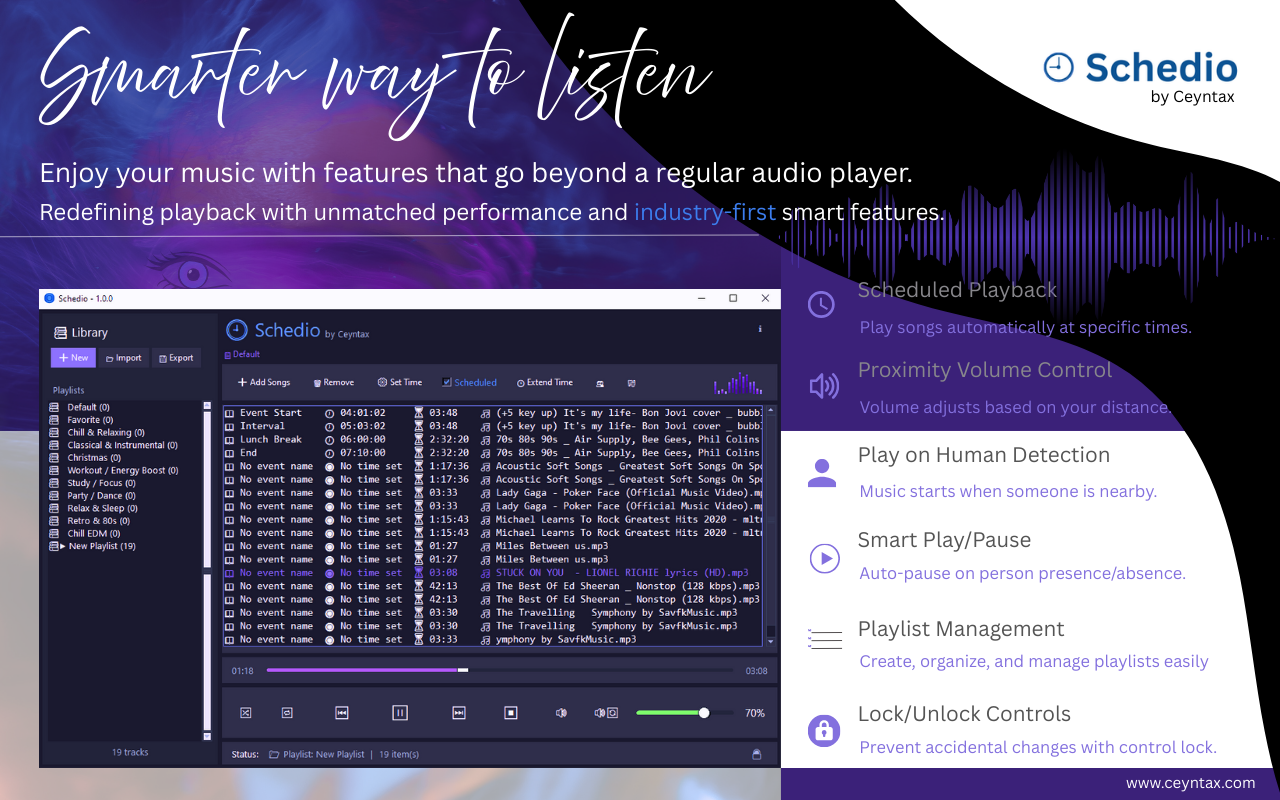Select the radio dot beside first Ed Sheeran row
This screenshot has width=1280, height=800.
tap(330, 586)
